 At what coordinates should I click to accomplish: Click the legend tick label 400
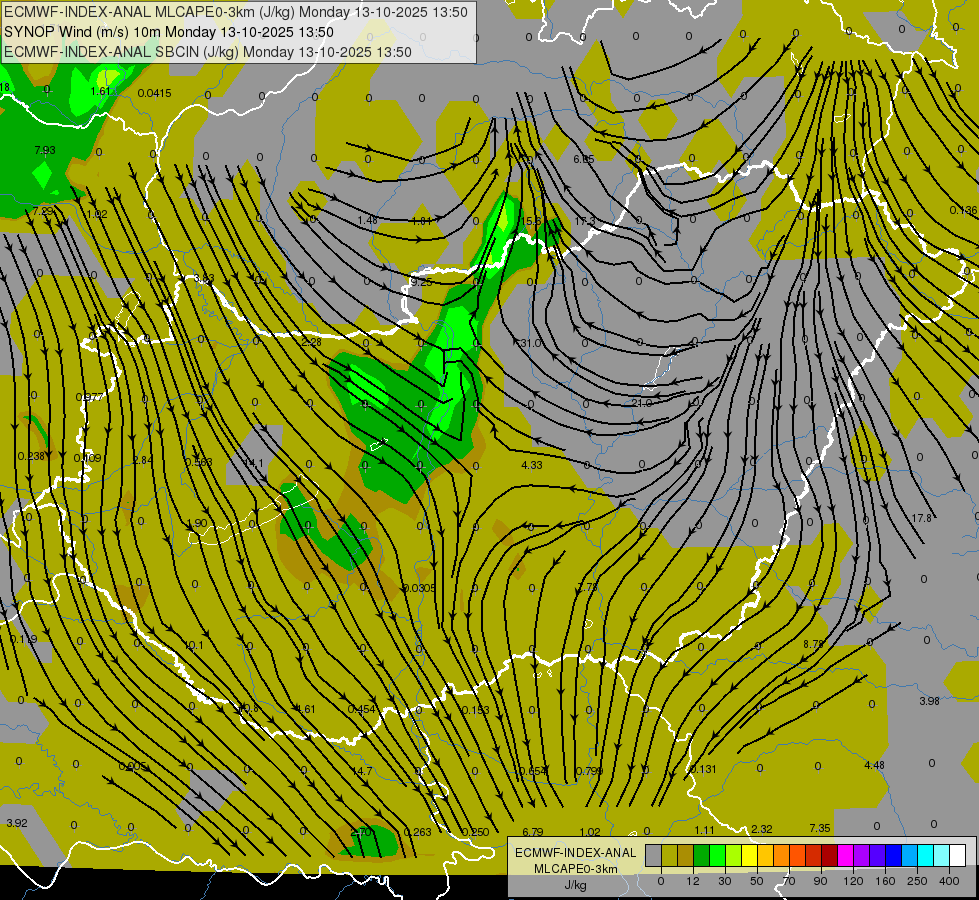point(949,881)
